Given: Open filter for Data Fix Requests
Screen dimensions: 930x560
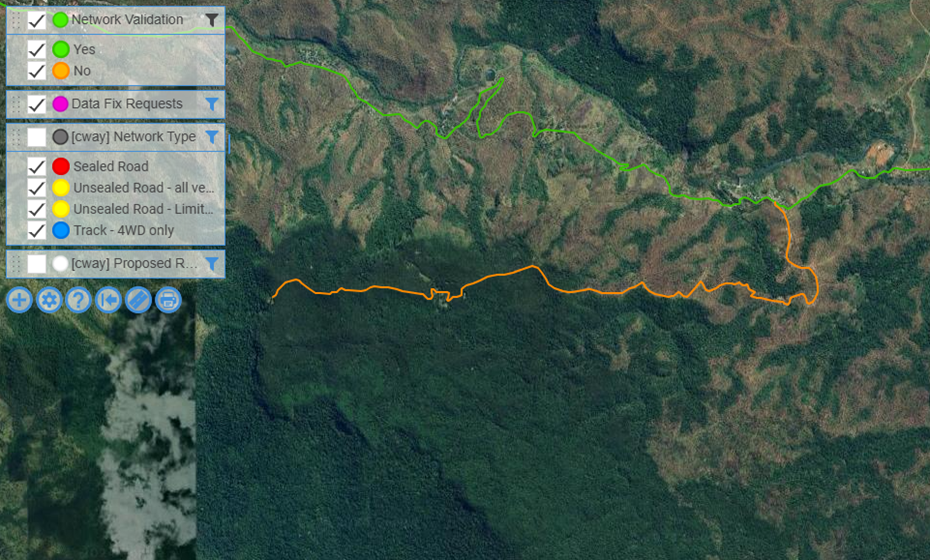Looking at the screenshot, I should (x=212, y=104).
